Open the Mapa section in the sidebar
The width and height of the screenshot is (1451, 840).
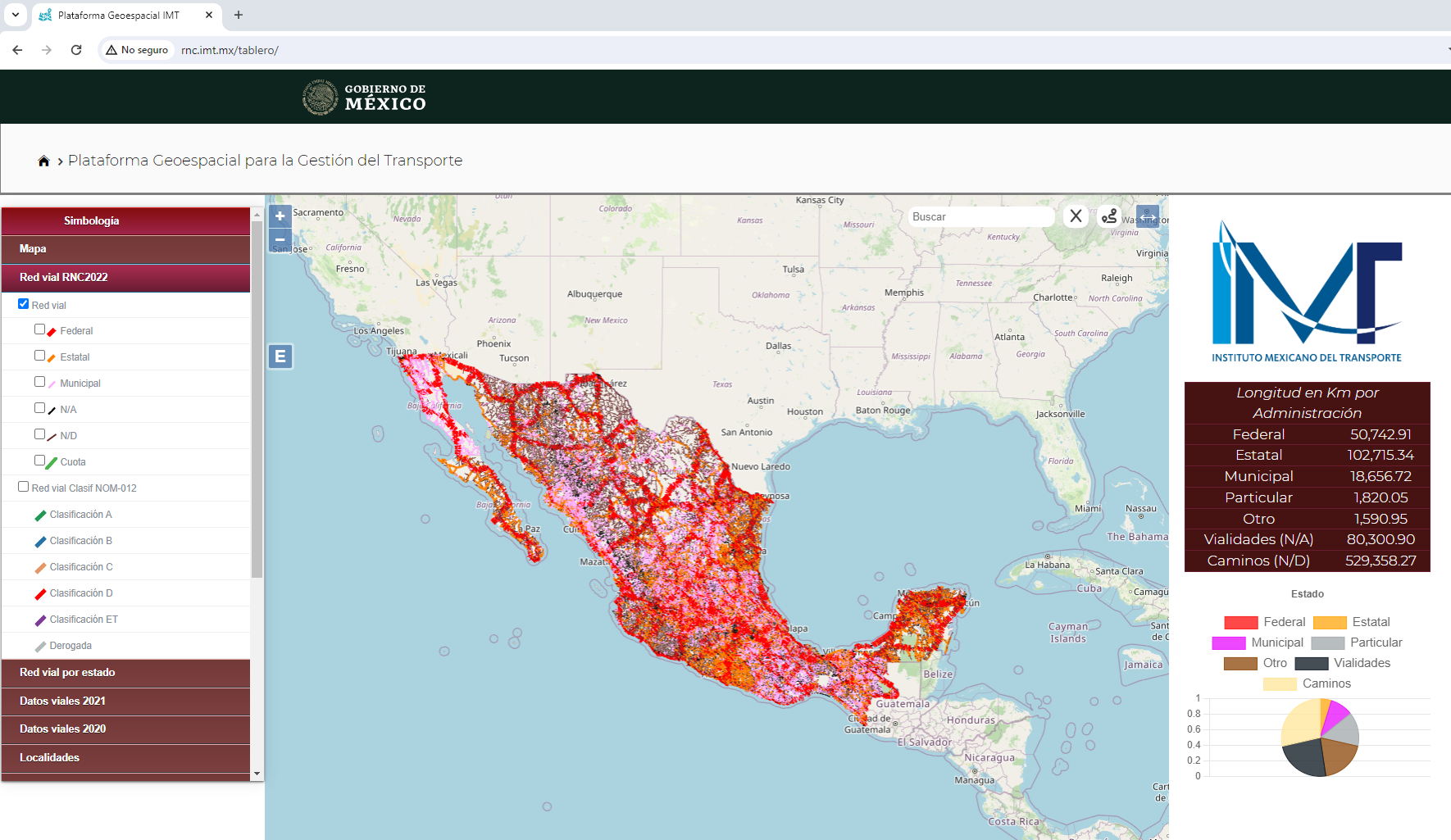125,248
